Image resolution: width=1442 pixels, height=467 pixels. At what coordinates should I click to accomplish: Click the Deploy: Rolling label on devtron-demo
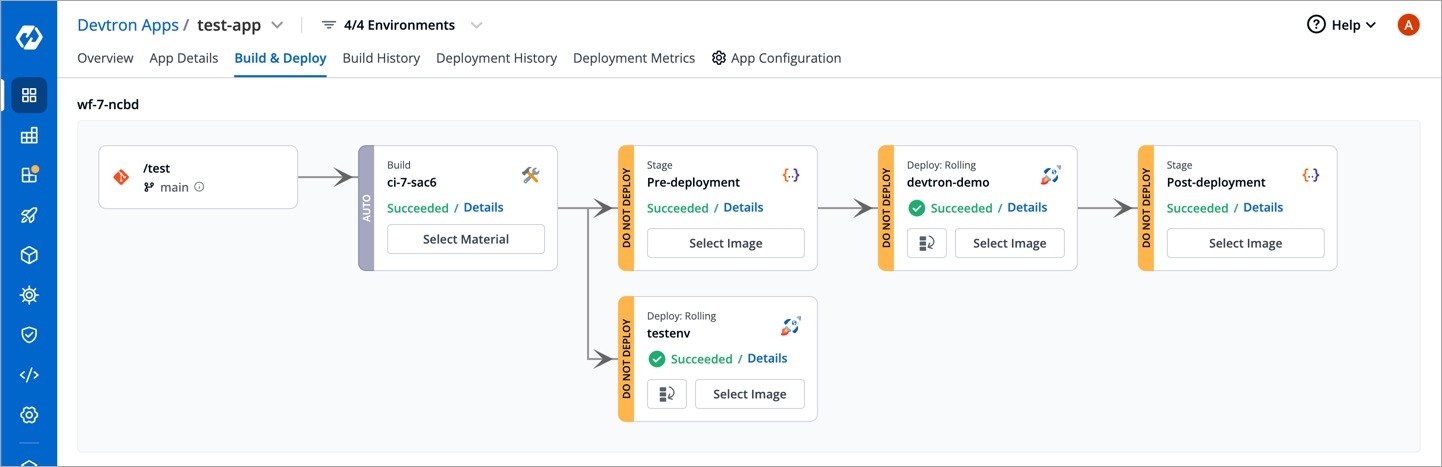pyautogui.click(x=941, y=165)
